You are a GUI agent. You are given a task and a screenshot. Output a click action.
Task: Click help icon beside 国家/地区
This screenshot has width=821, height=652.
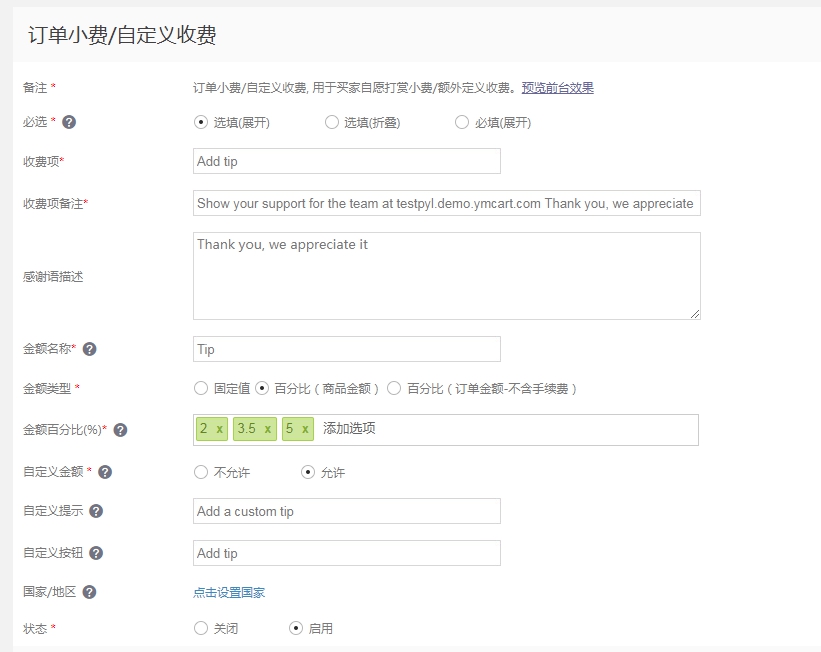click(x=89, y=592)
